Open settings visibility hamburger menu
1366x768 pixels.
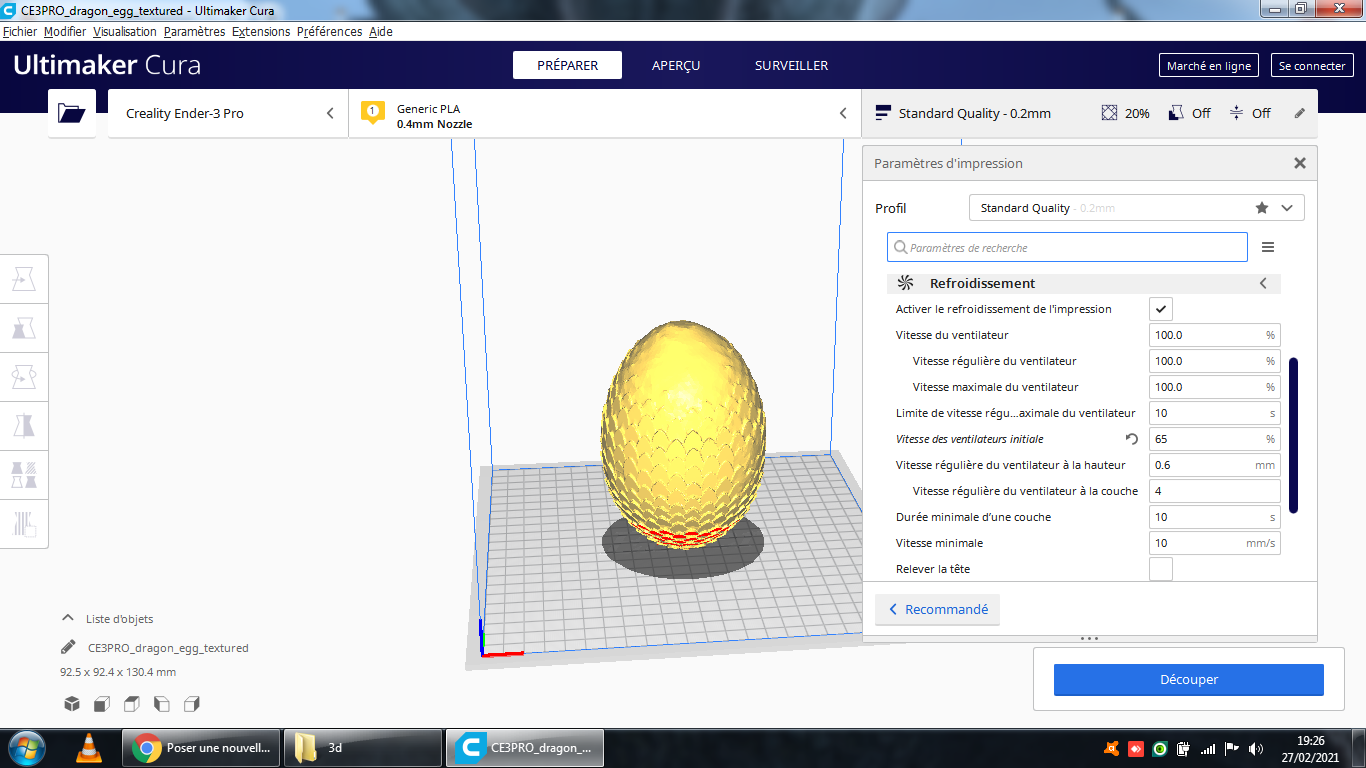(x=1268, y=247)
